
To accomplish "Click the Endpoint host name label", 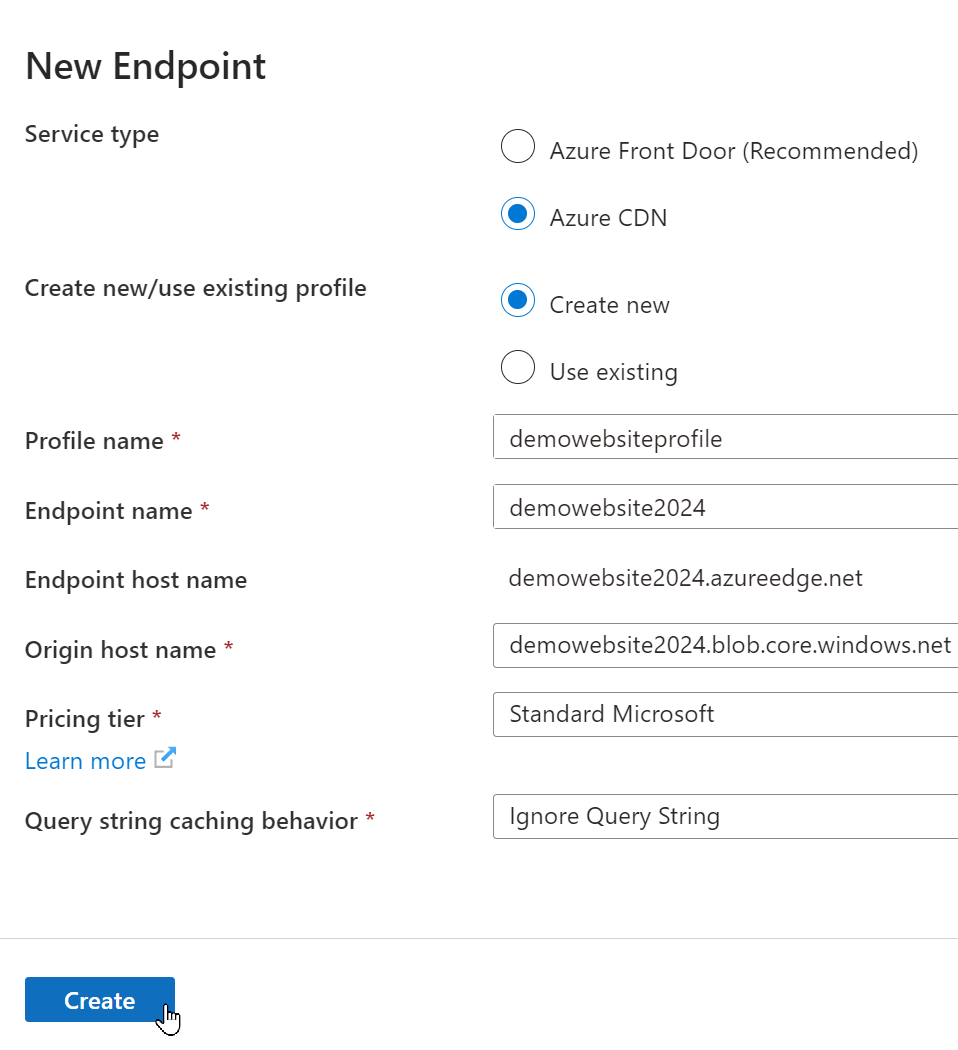I will click(136, 580).
